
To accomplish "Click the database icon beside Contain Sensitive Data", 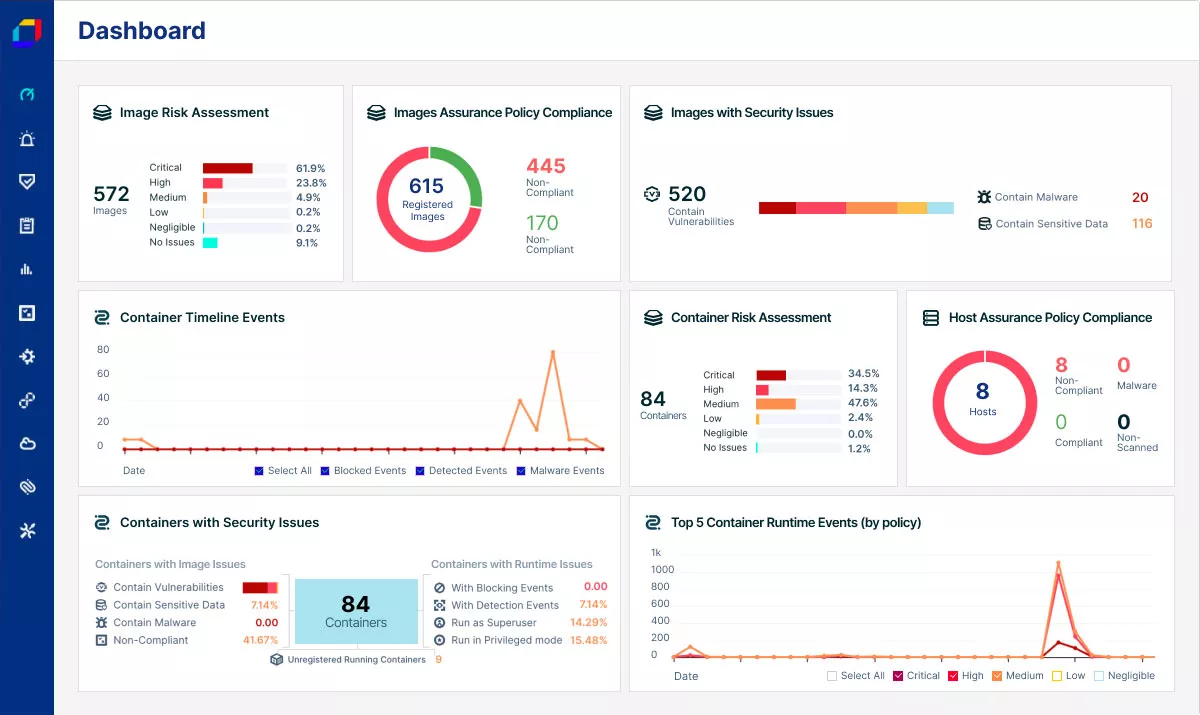I will tap(985, 224).
